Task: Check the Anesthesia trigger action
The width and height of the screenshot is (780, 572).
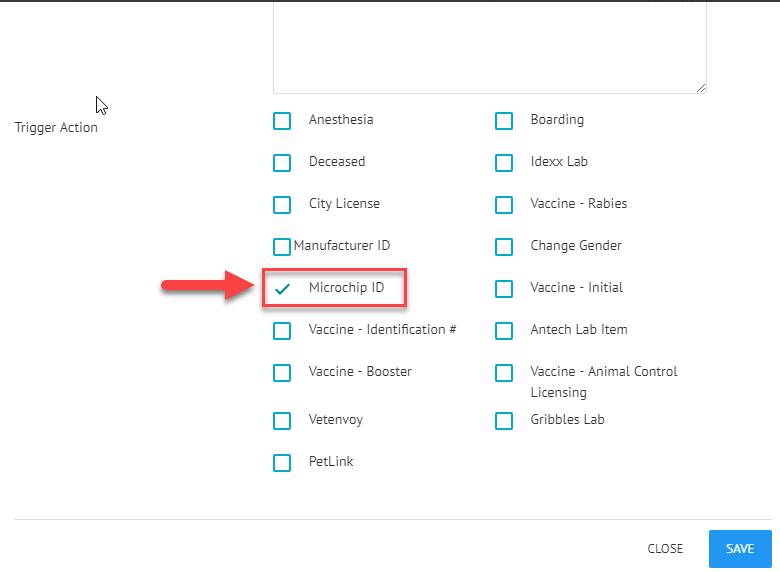Action: coord(282,120)
